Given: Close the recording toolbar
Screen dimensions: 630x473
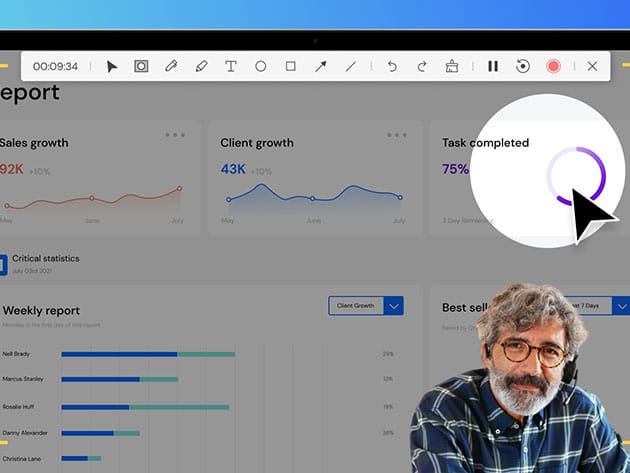Looking at the screenshot, I should (x=592, y=66).
